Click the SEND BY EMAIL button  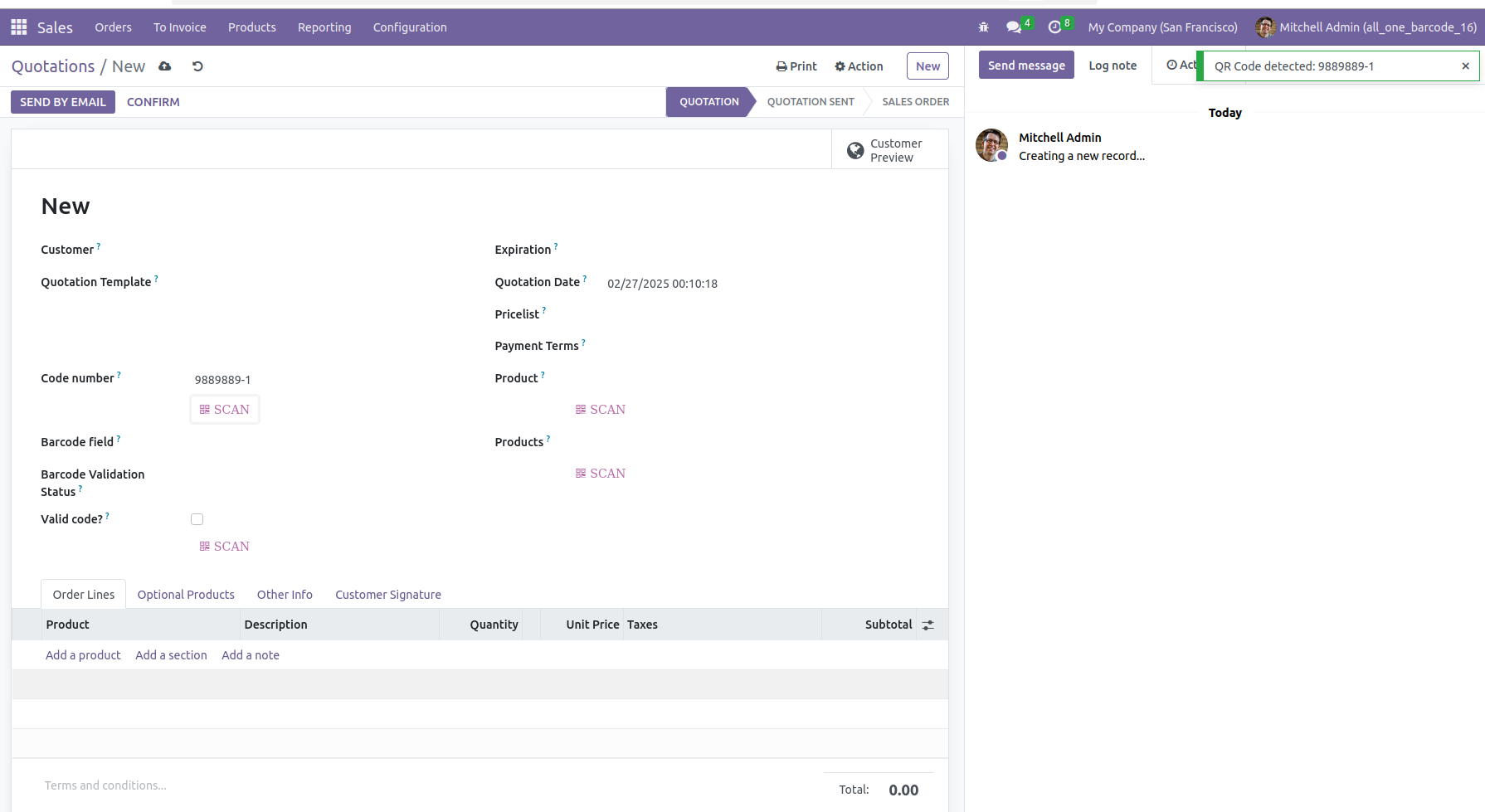point(63,102)
